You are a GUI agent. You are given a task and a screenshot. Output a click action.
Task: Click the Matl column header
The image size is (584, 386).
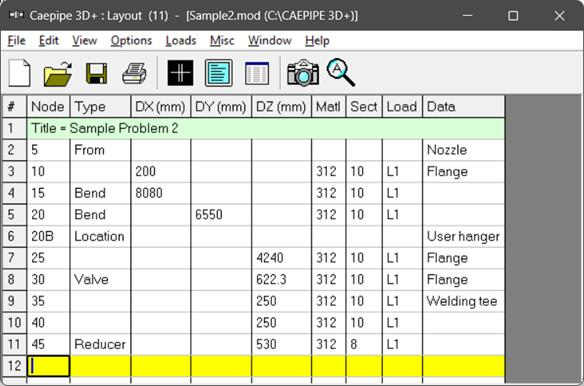[328, 107]
